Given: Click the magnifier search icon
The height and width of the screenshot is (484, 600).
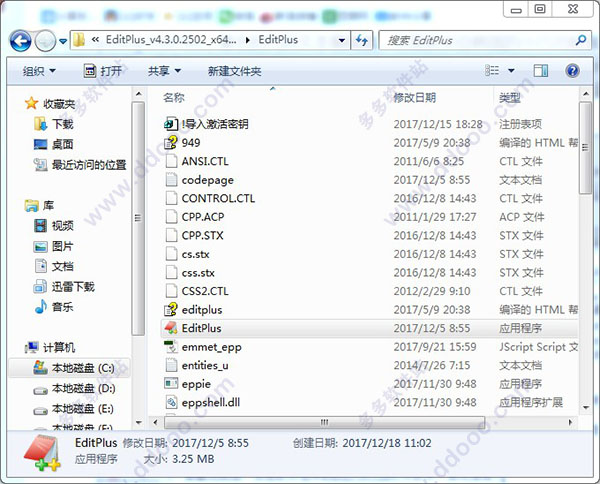Looking at the screenshot, I should [581, 40].
